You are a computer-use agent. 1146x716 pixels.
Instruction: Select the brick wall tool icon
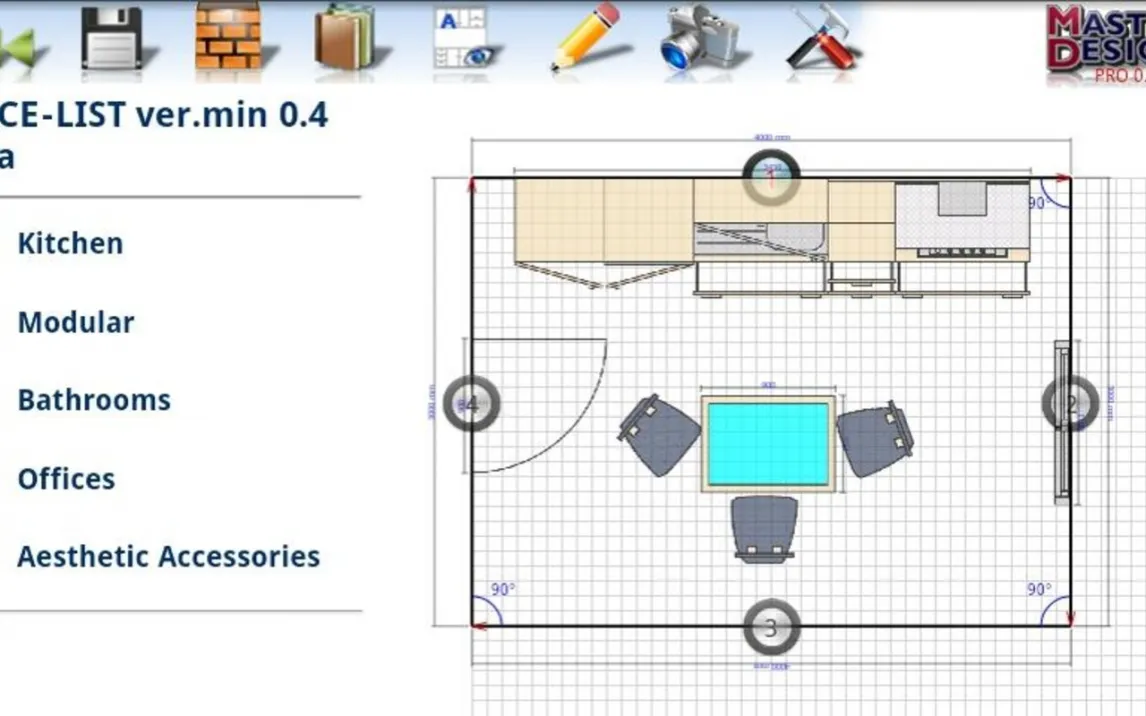click(228, 37)
